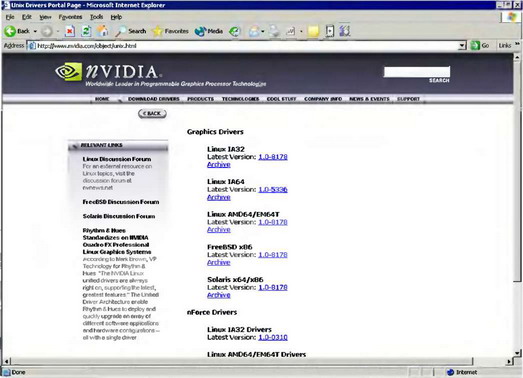The image size is (523, 378).
Task: Click the Back arrow toolbar icon
Action: (10, 31)
